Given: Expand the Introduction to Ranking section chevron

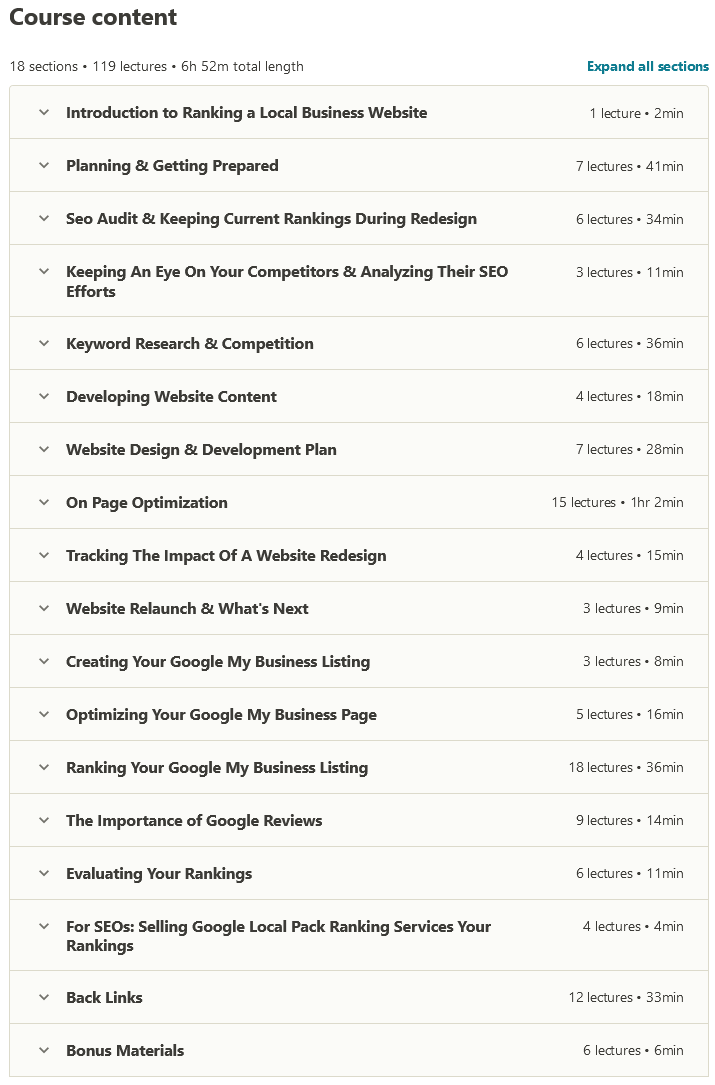Looking at the screenshot, I should pyautogui.click(x=44, y=112).
